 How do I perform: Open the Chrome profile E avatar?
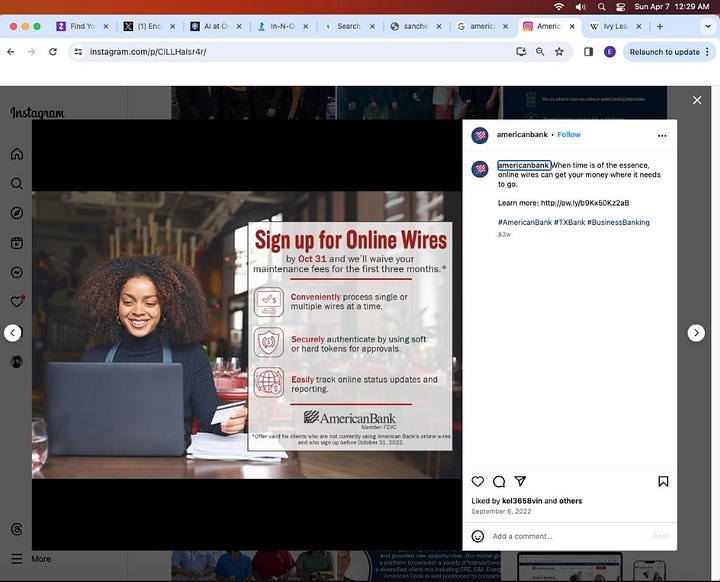[x=609, y=52]
